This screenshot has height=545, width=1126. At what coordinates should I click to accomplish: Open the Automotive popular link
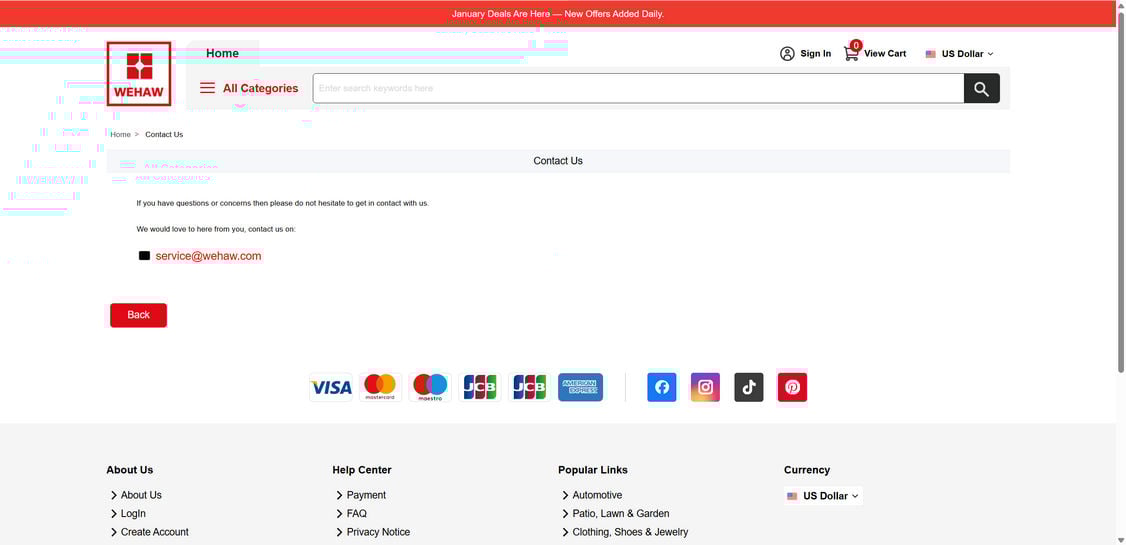tap(597, 495)
